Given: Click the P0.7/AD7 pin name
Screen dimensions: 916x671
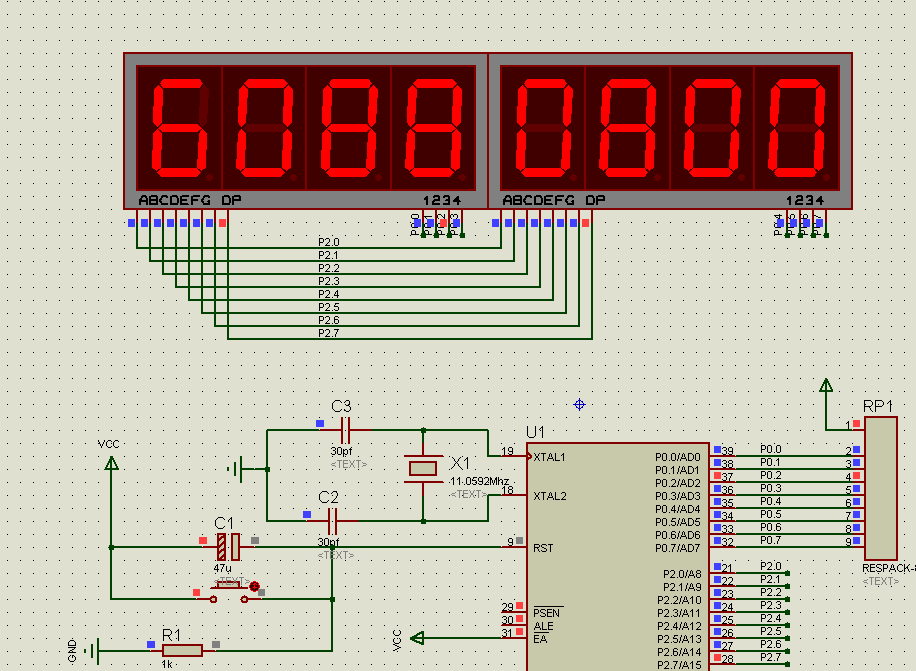Looking at the screenshot, I should (x=678, y=548).
